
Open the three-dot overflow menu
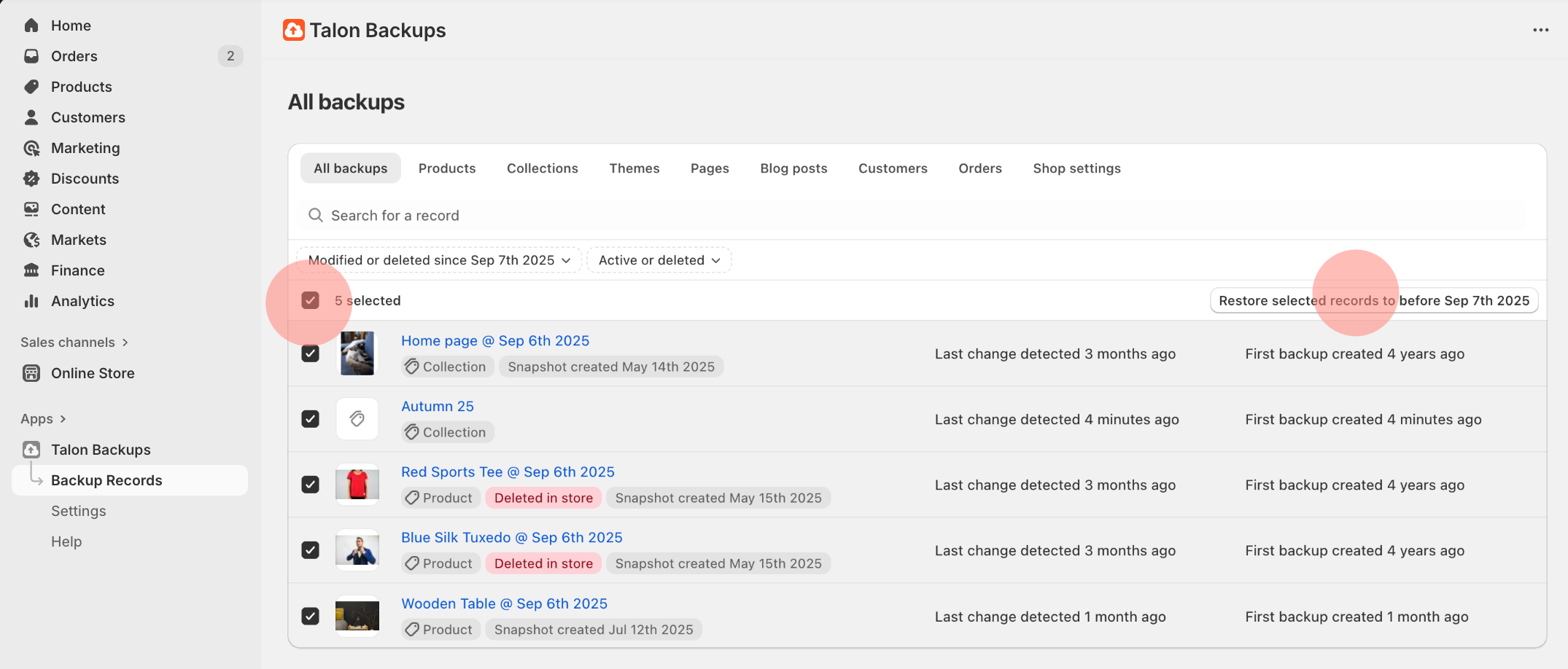click(1540, 30)
